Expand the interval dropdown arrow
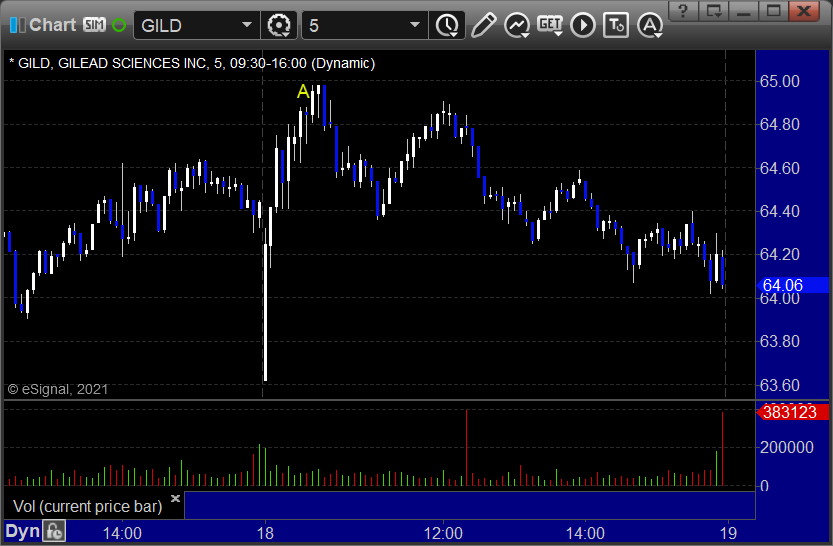Screen dimensions: 833x546 point(415,24)
